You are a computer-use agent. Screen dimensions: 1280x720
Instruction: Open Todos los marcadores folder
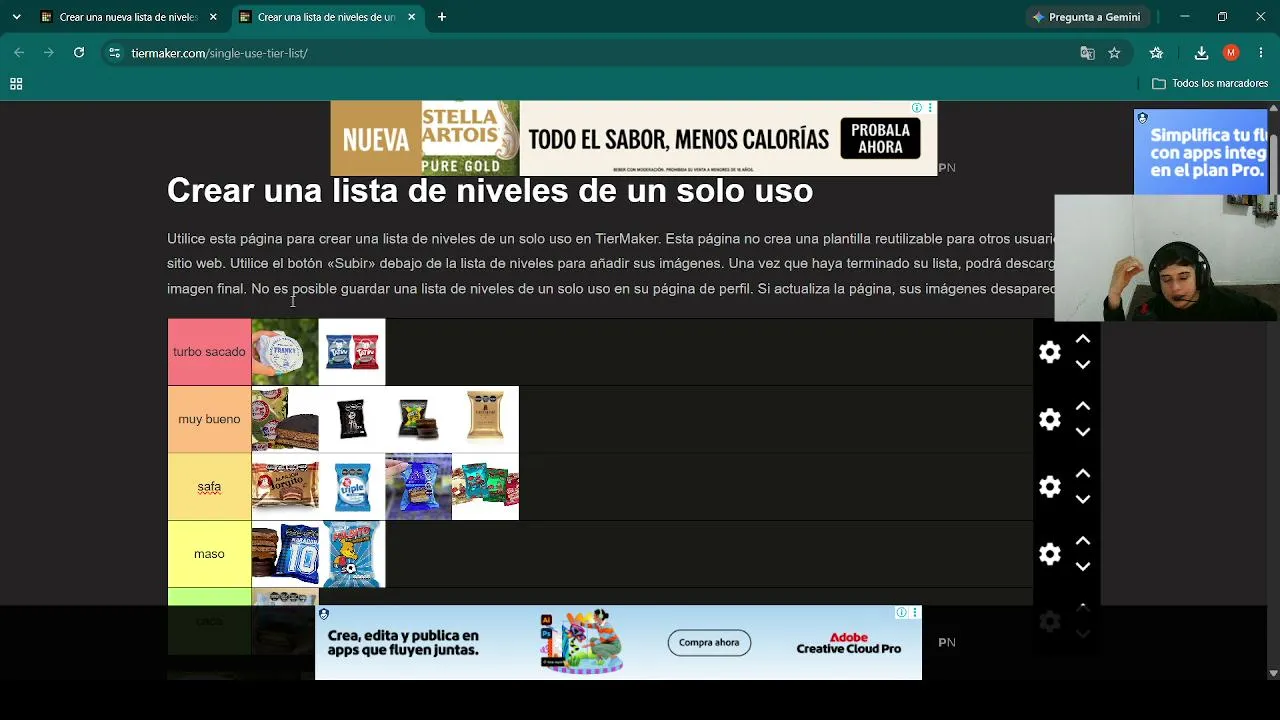tap(1210, 84)
